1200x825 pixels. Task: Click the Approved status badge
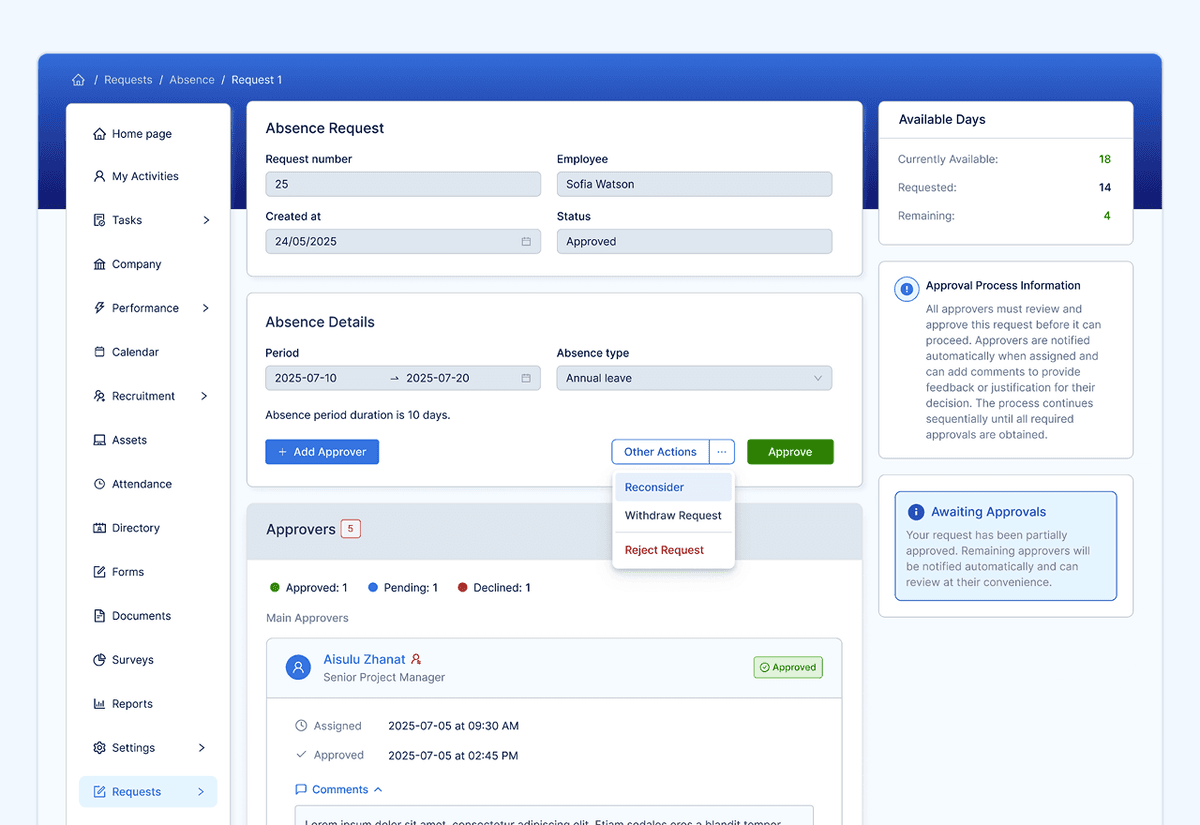(788, 667)
